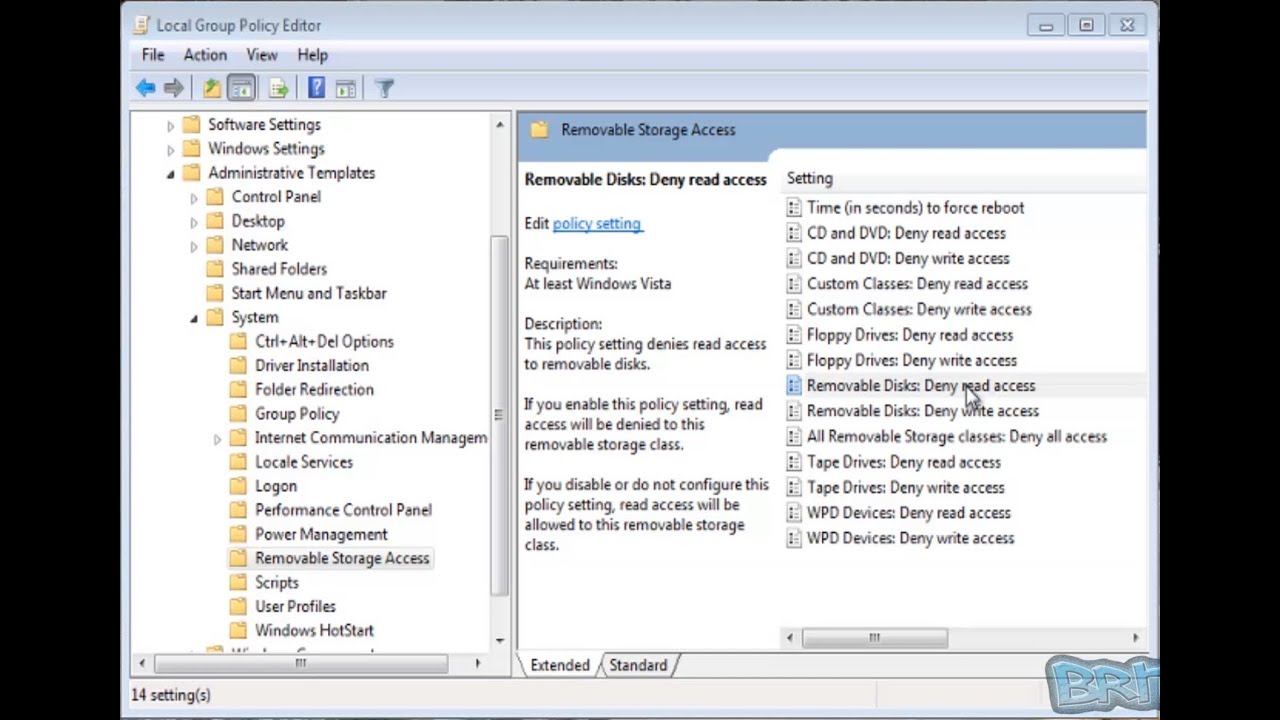This screenshot has height=720, width=1280.
Task: Collapse the Administrative Templates node
Action: click(x=170, y=174)
